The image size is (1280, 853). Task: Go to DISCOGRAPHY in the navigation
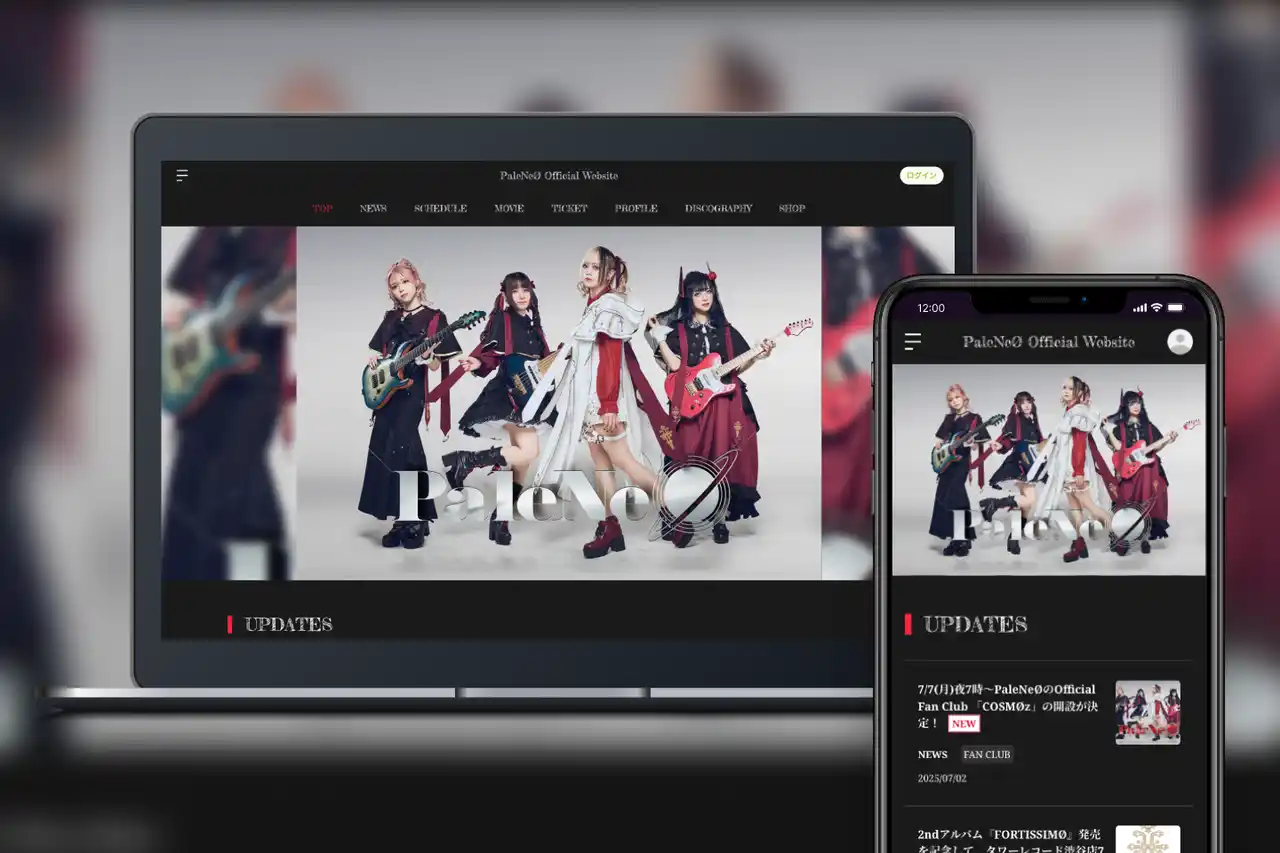point(718,208)
